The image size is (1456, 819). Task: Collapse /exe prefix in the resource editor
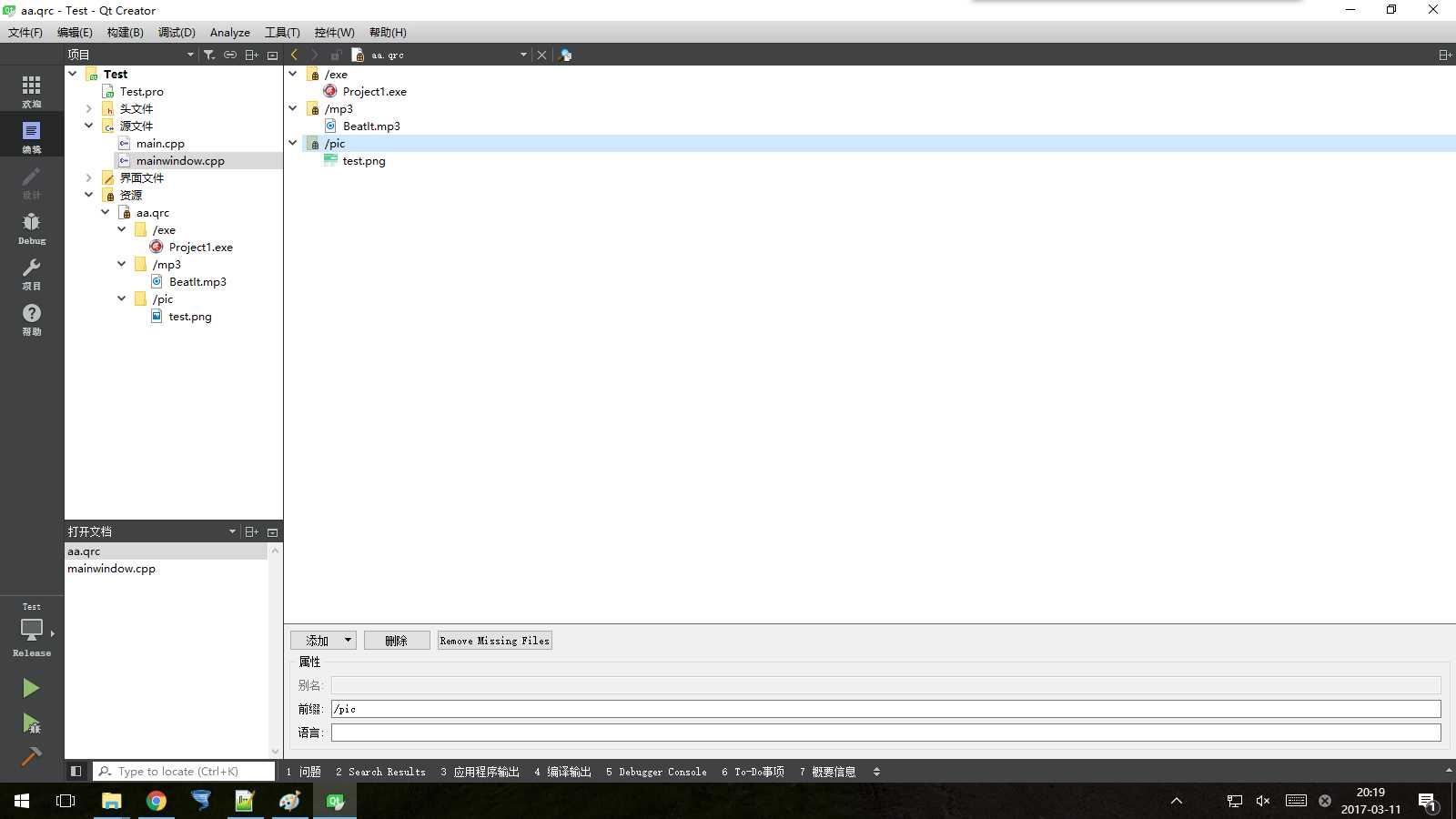[x=293, y=74]
